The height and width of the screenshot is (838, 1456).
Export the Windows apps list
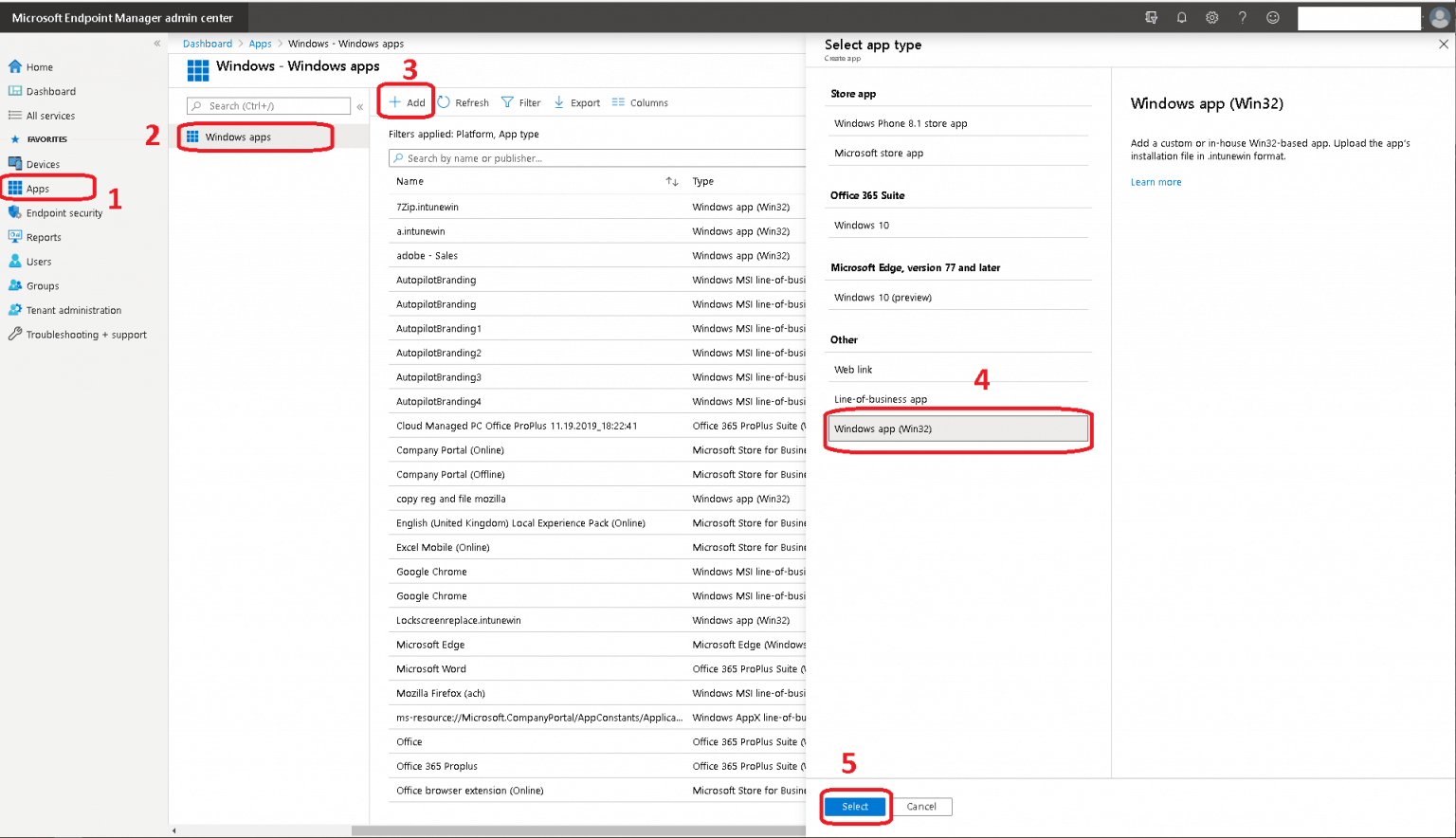pos(576,101)
